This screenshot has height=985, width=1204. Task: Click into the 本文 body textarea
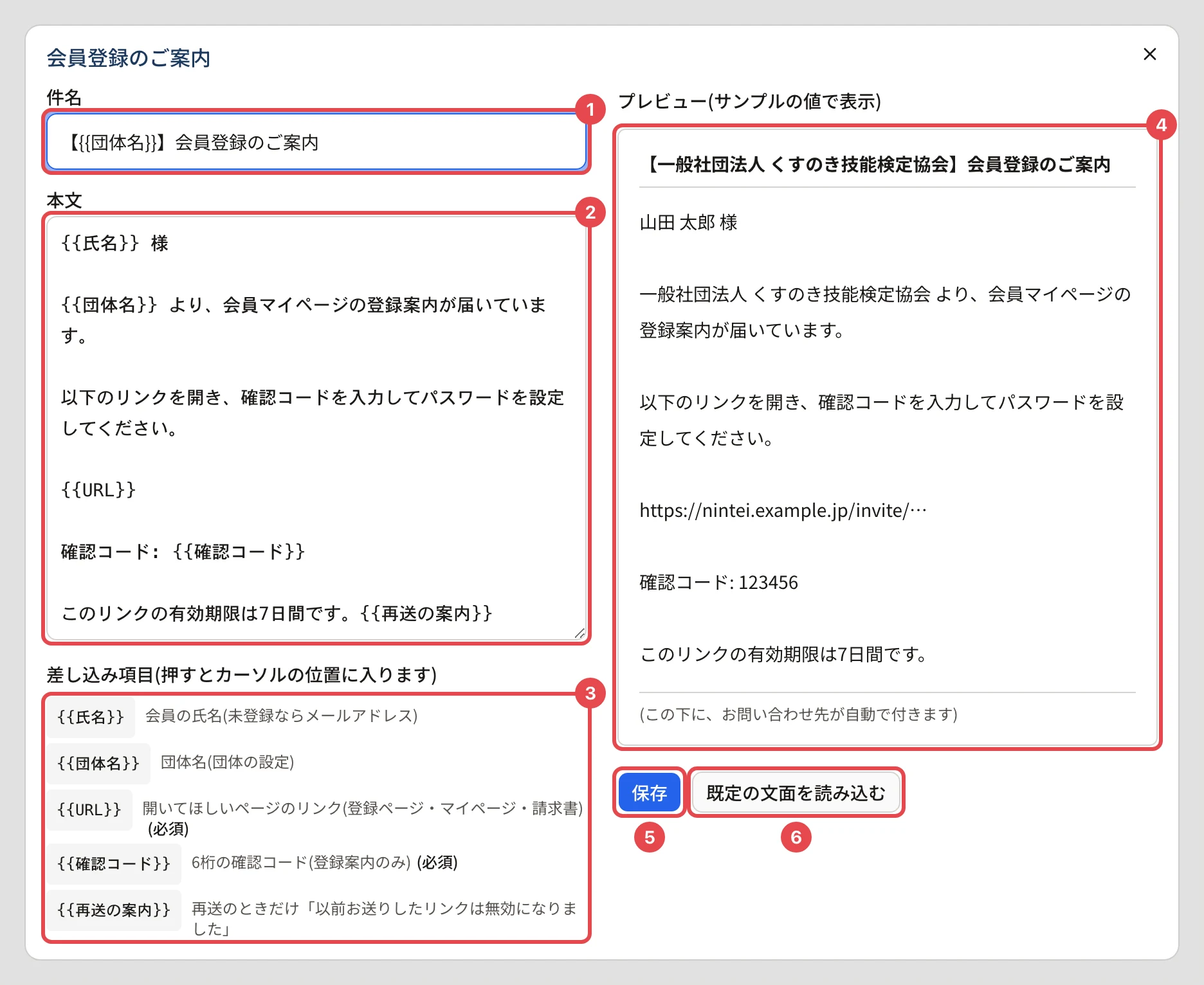pos(316,428)
